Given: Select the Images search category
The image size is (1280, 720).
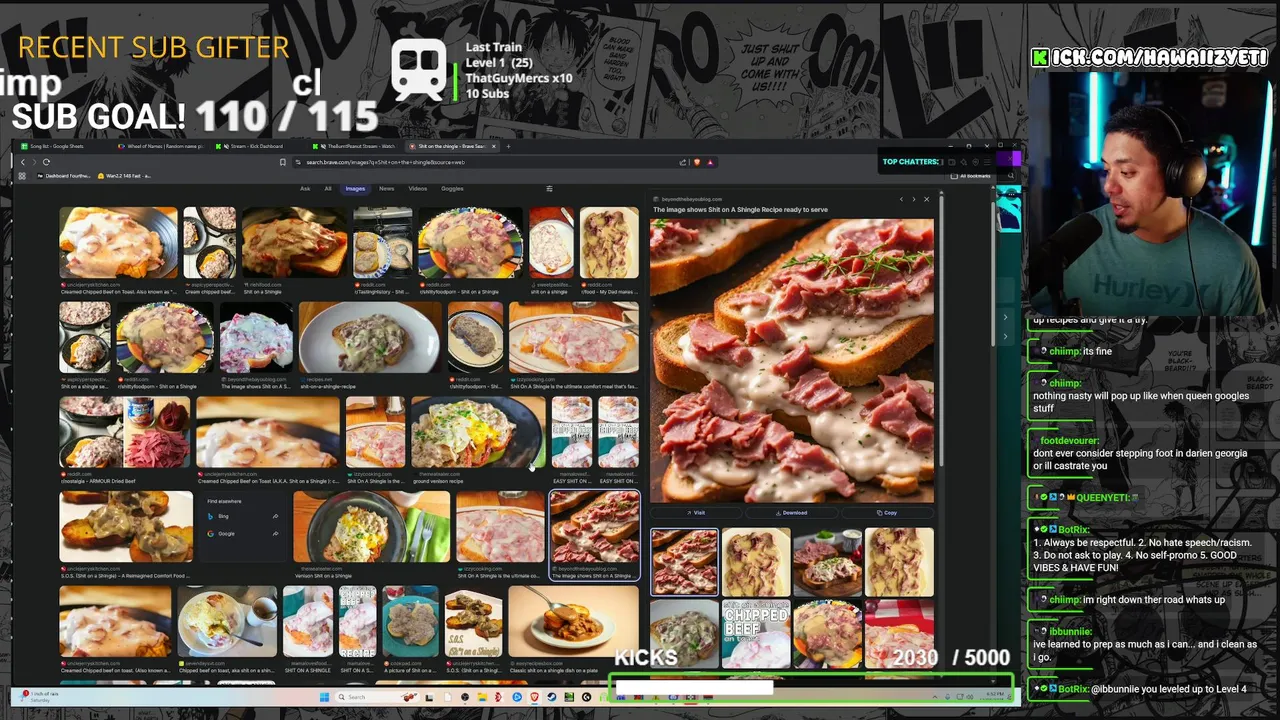Looking at the screenshot, I should coord(355,188).
